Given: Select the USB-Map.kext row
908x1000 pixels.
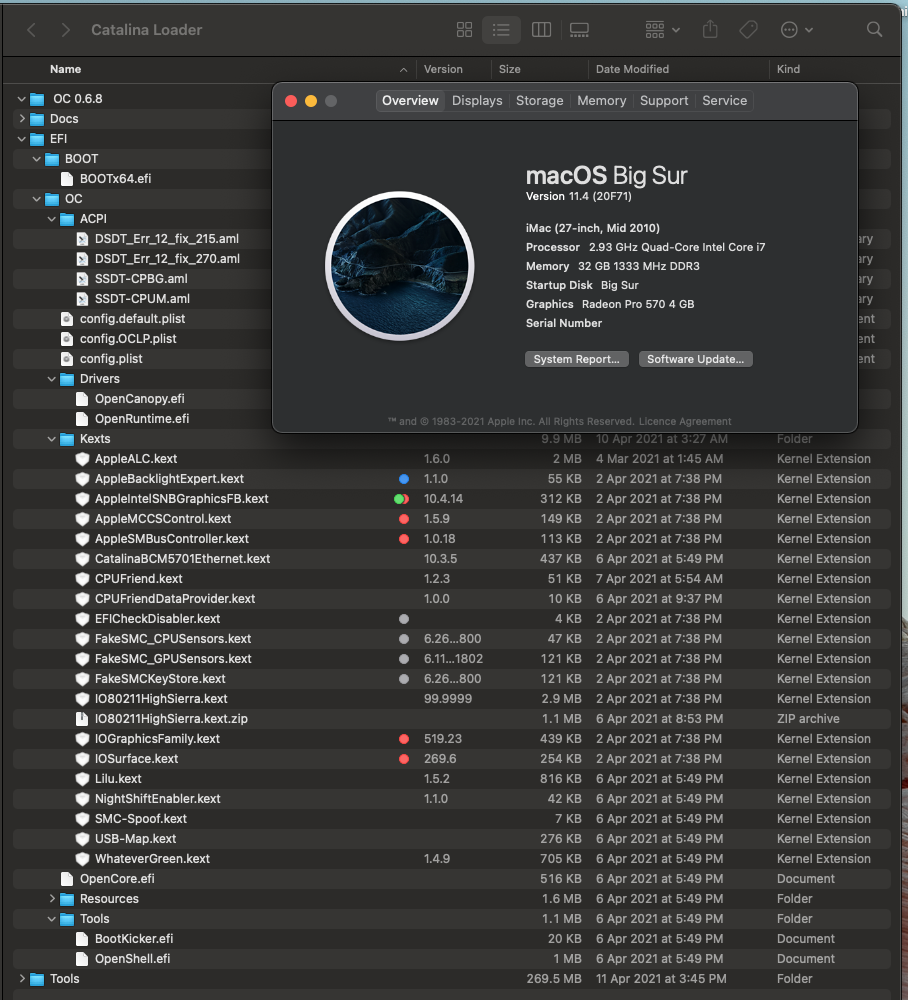Looking at the screenshot, I should click(451, 839).
